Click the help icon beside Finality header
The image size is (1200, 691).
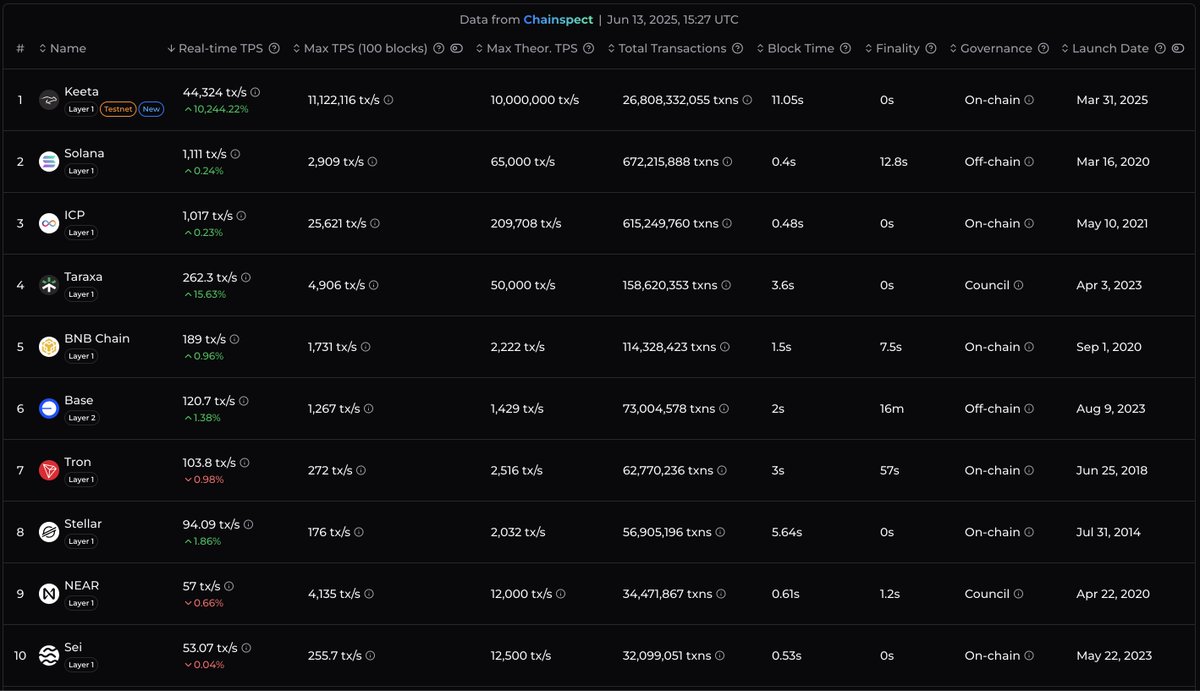[x=931, y=48]
